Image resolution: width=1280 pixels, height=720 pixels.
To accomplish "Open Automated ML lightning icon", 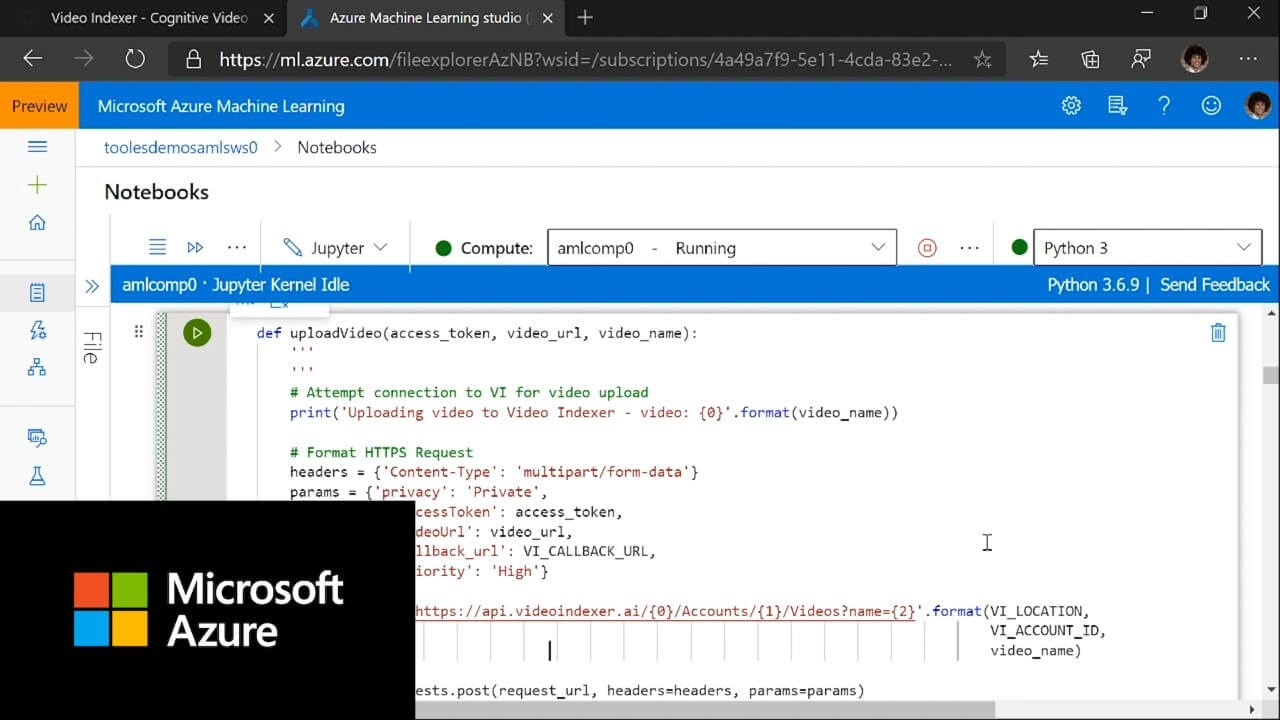I will [38, 330].
